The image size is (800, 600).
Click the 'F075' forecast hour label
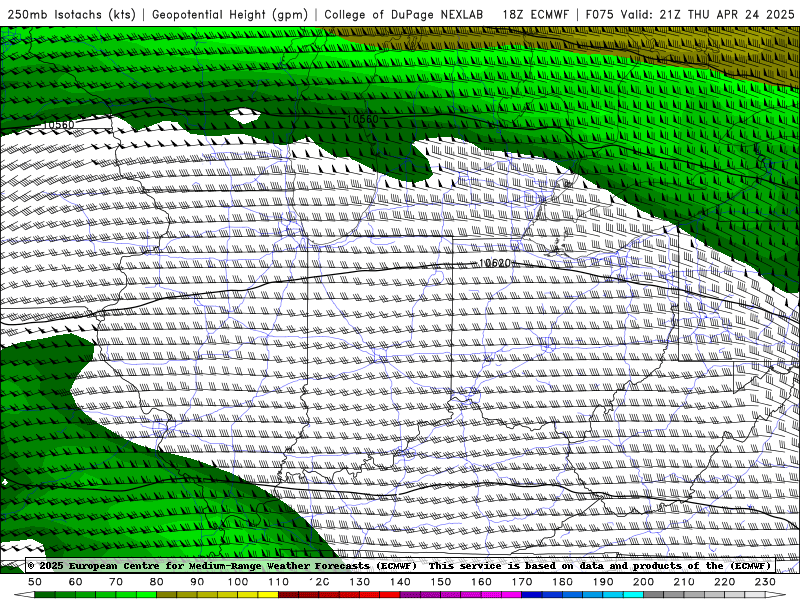click(x=599, y=14)
